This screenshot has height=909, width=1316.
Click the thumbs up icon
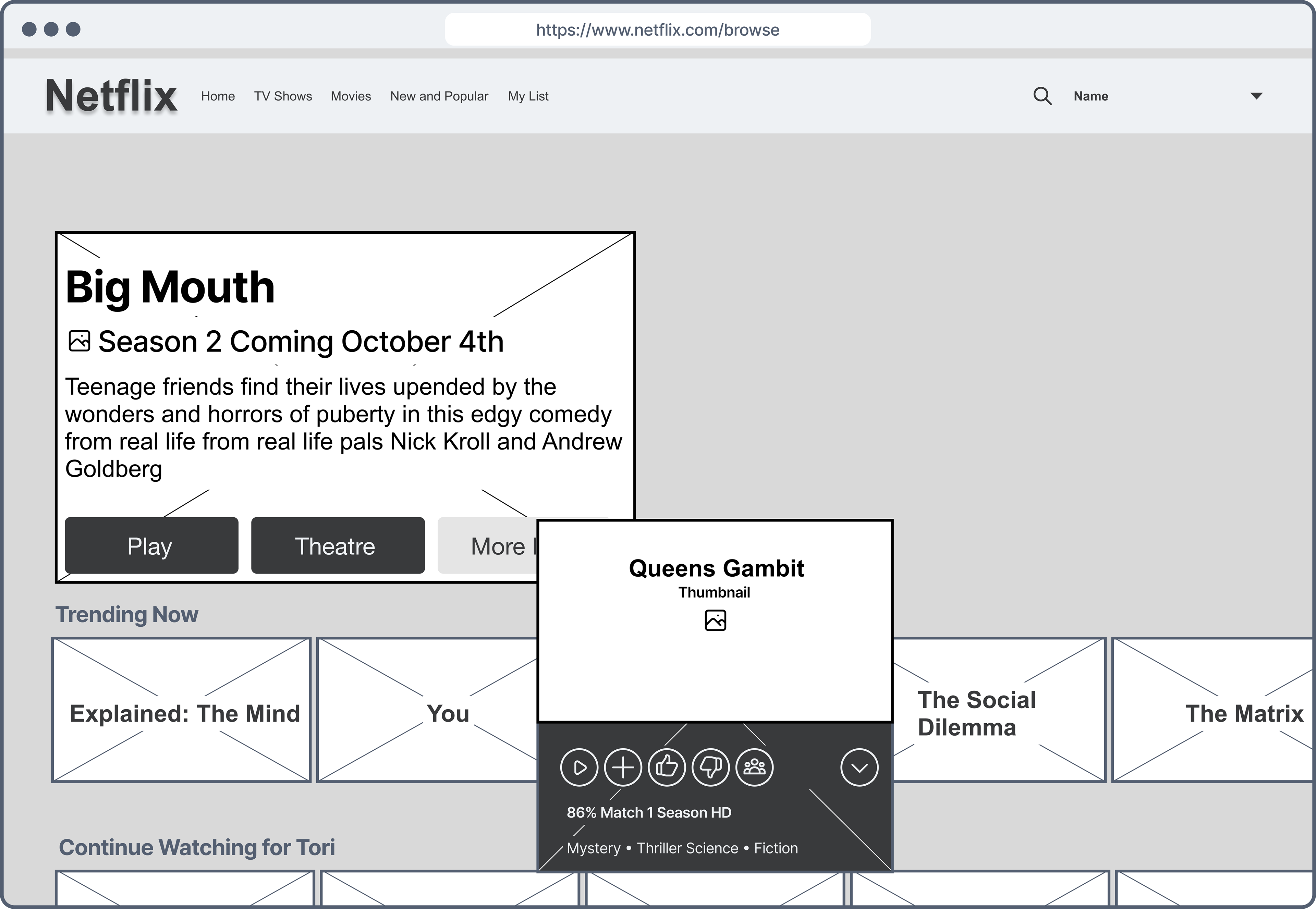[x=667, y=768]
